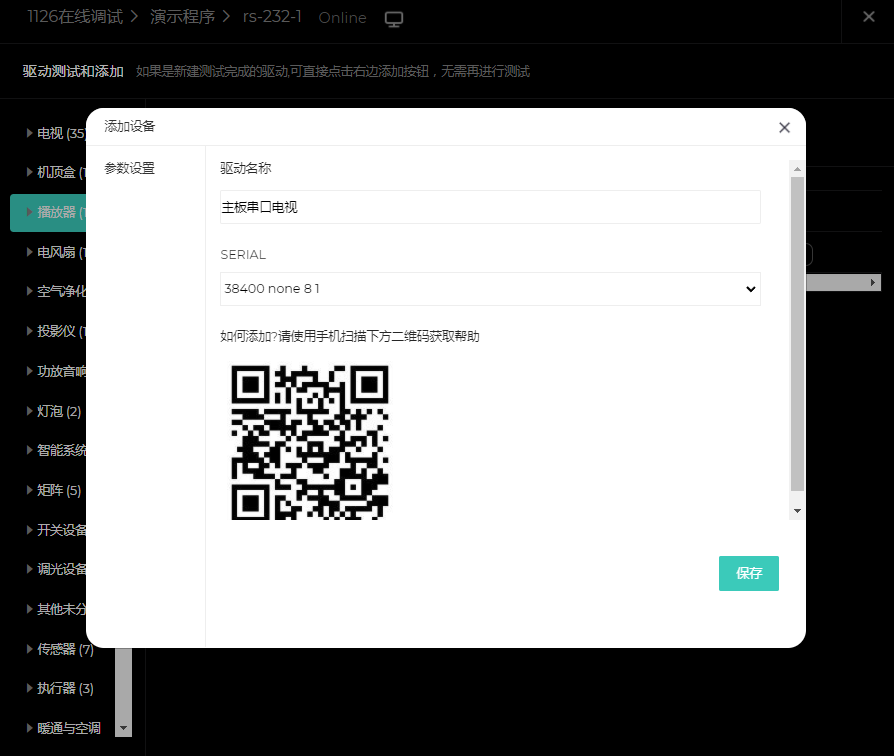
Task: Expand the 智能系统 category
Action: (29, 450)
